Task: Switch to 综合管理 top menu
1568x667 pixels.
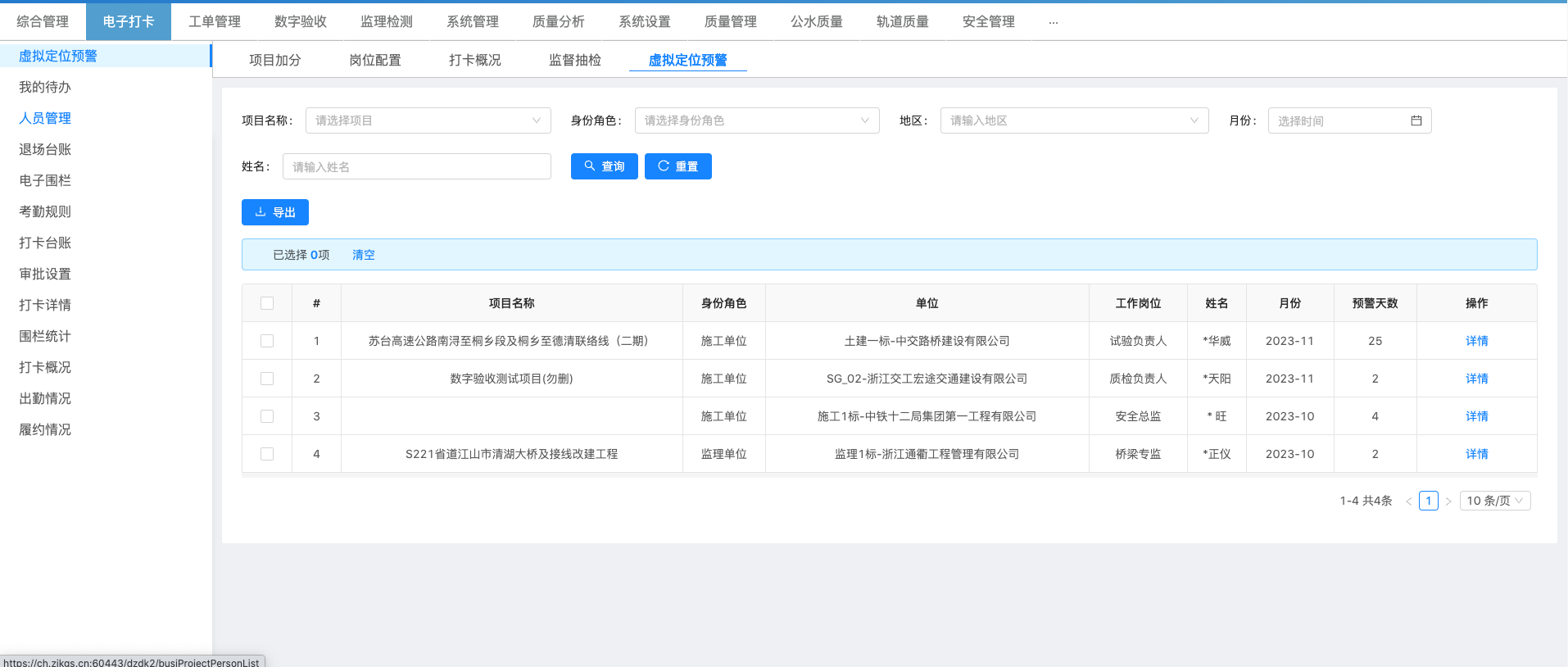Action: click(43, 22)
